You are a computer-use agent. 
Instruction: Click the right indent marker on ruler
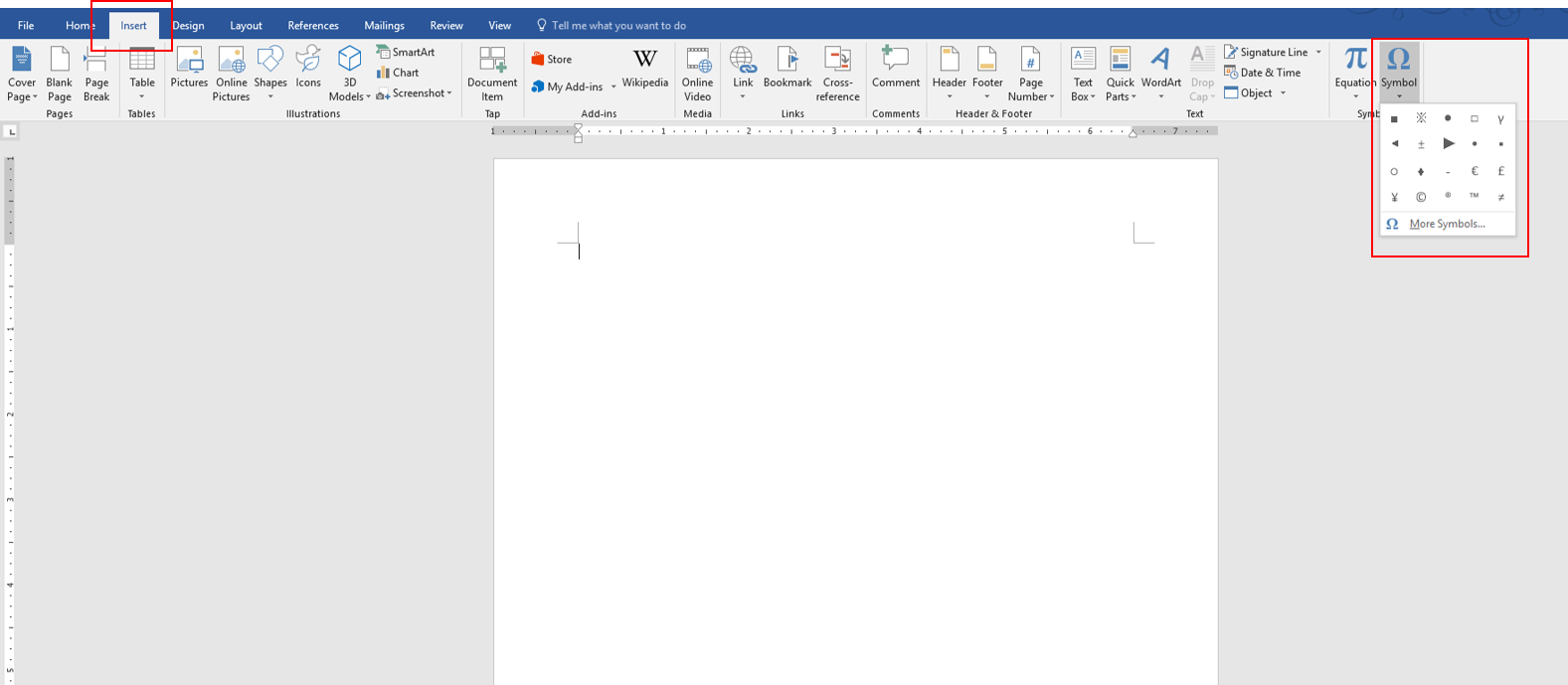(1132, 133)
